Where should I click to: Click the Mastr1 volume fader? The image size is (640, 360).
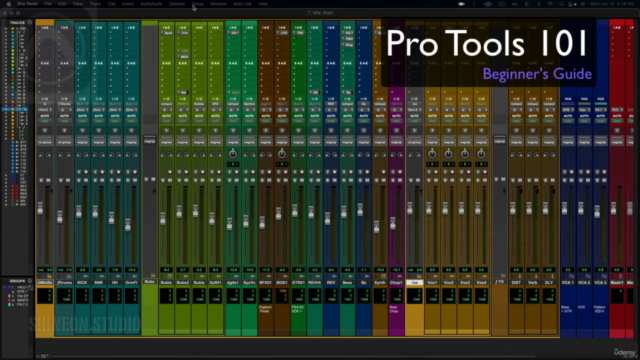click(613, 209)
